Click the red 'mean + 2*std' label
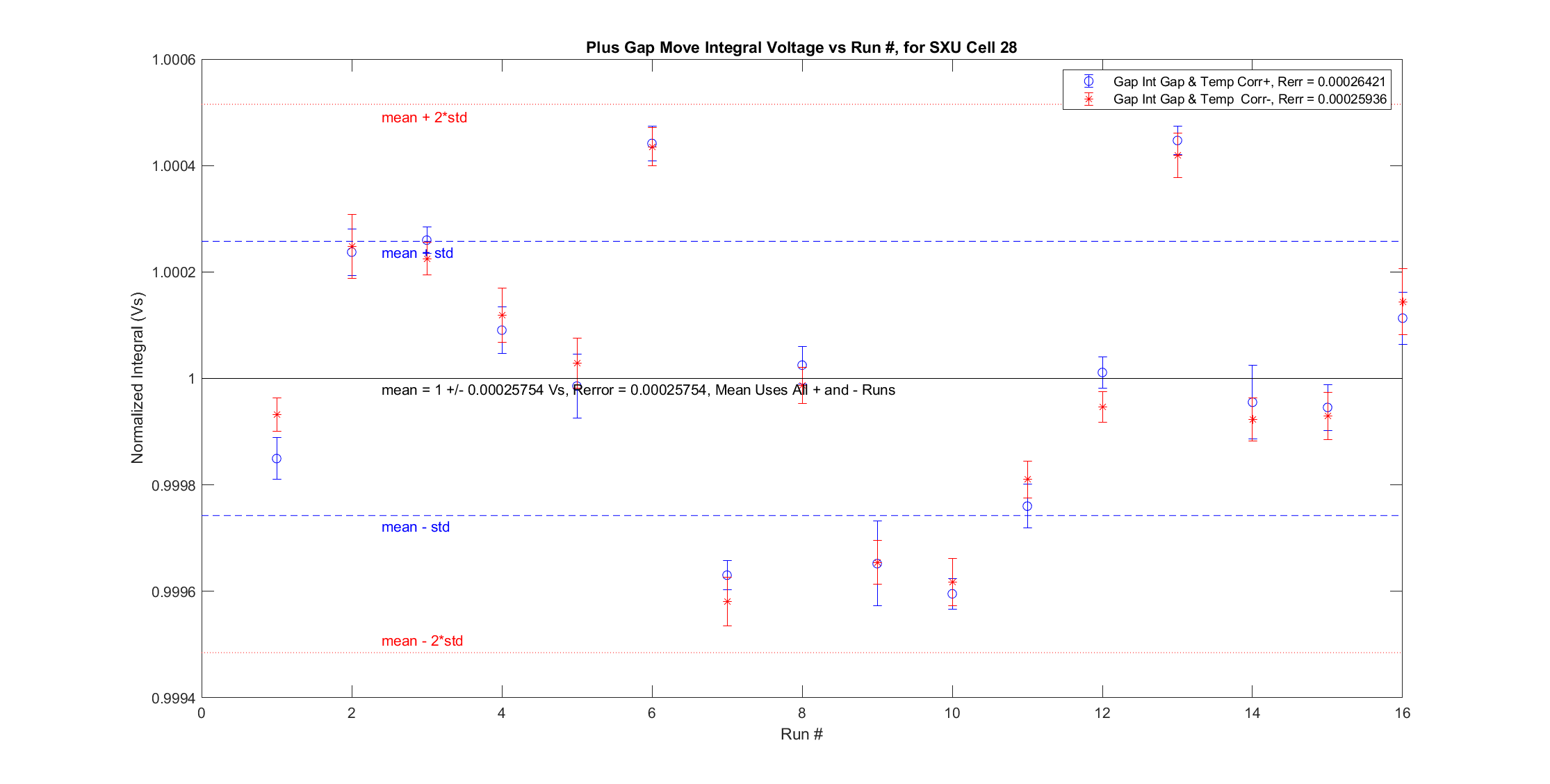Viewport: 1550px width, 784px height. click(424, 117)
